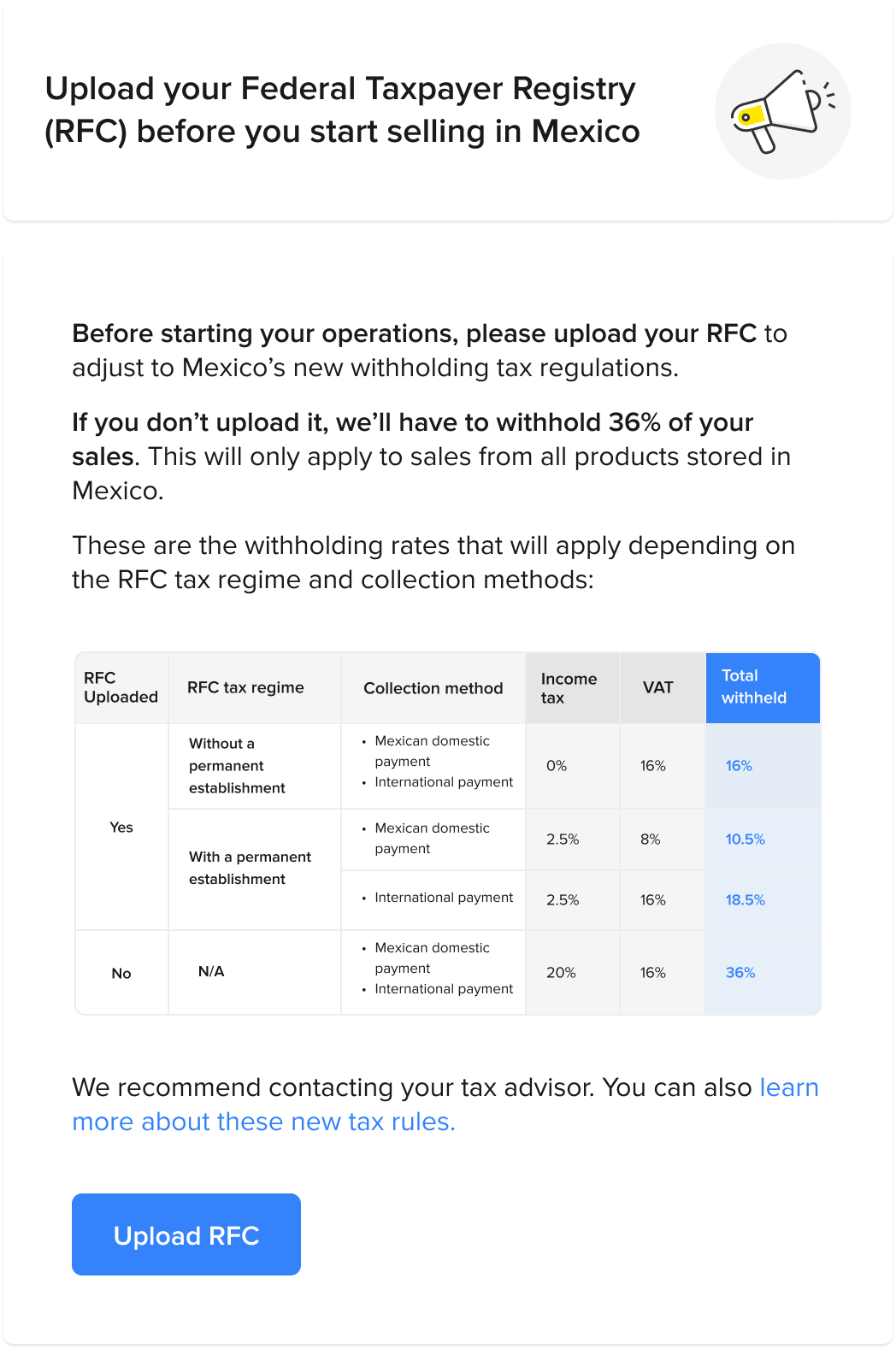Select the VAT column header
The width and height of the screenshot is (896, 1349).
658,687
